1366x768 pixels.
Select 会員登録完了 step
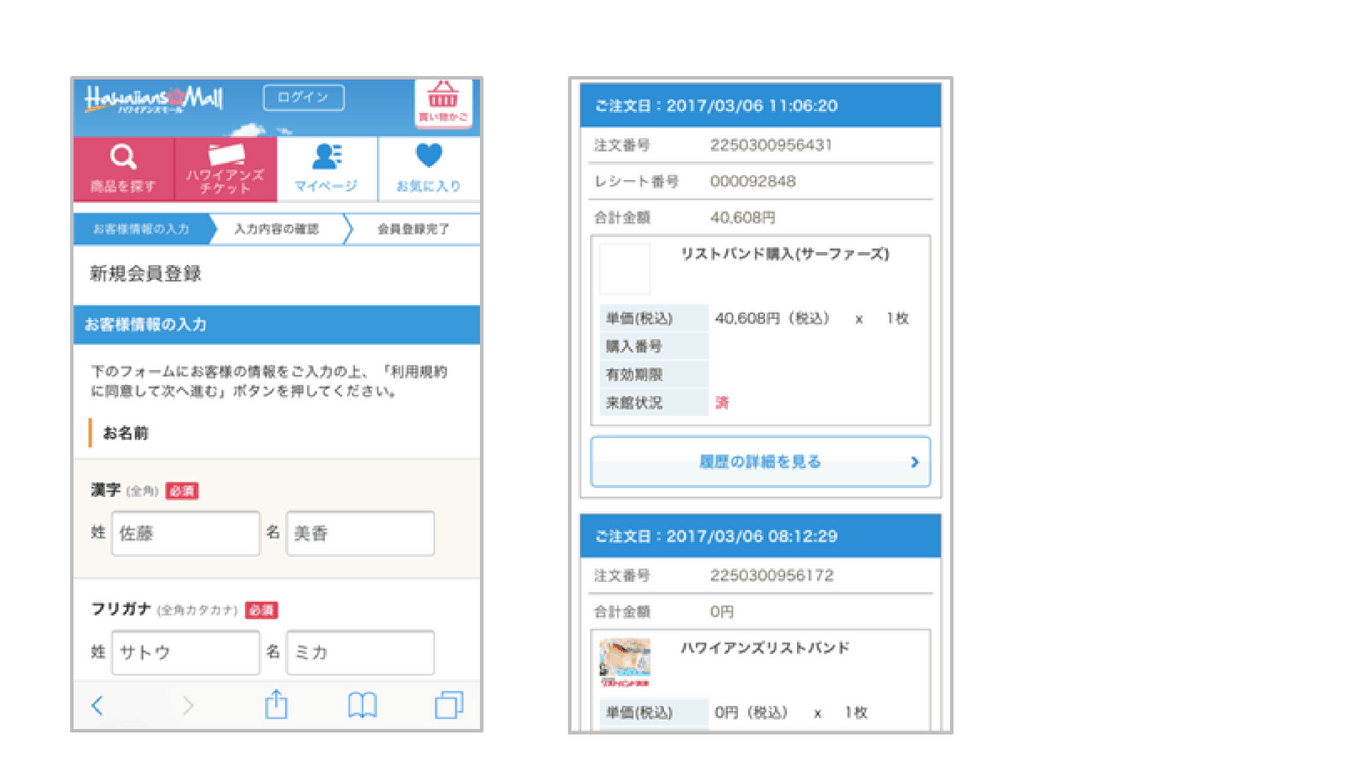[x=413, y=229]
